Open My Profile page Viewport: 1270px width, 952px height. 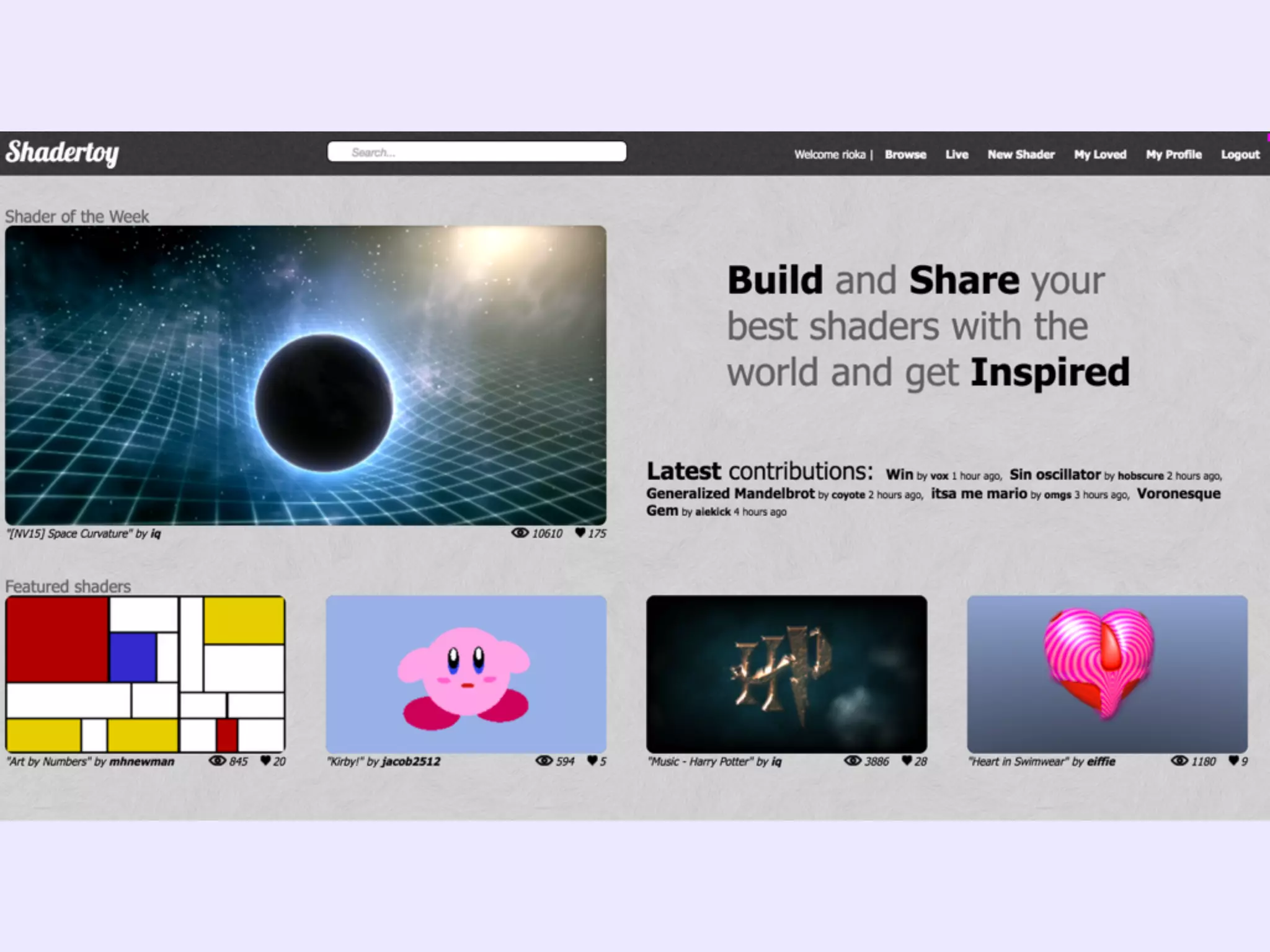pyautogui.click(x=1173, y=154)
